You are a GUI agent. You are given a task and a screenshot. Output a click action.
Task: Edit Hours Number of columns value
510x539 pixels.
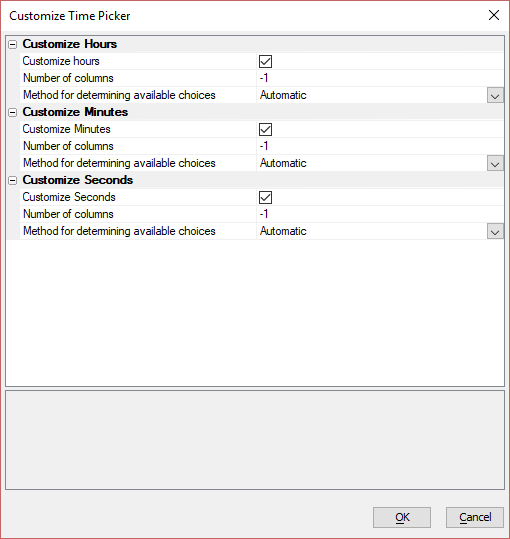coord(380,78)
